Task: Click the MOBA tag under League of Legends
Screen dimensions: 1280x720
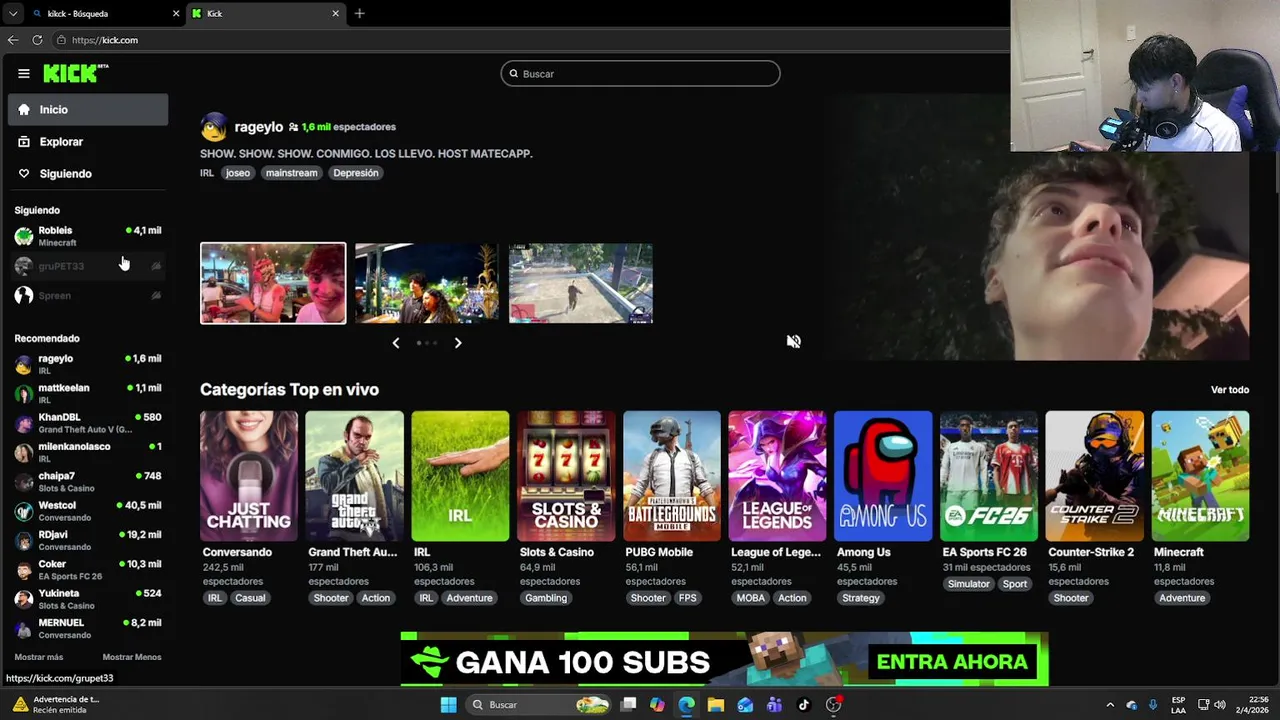Action: (751, 598)
